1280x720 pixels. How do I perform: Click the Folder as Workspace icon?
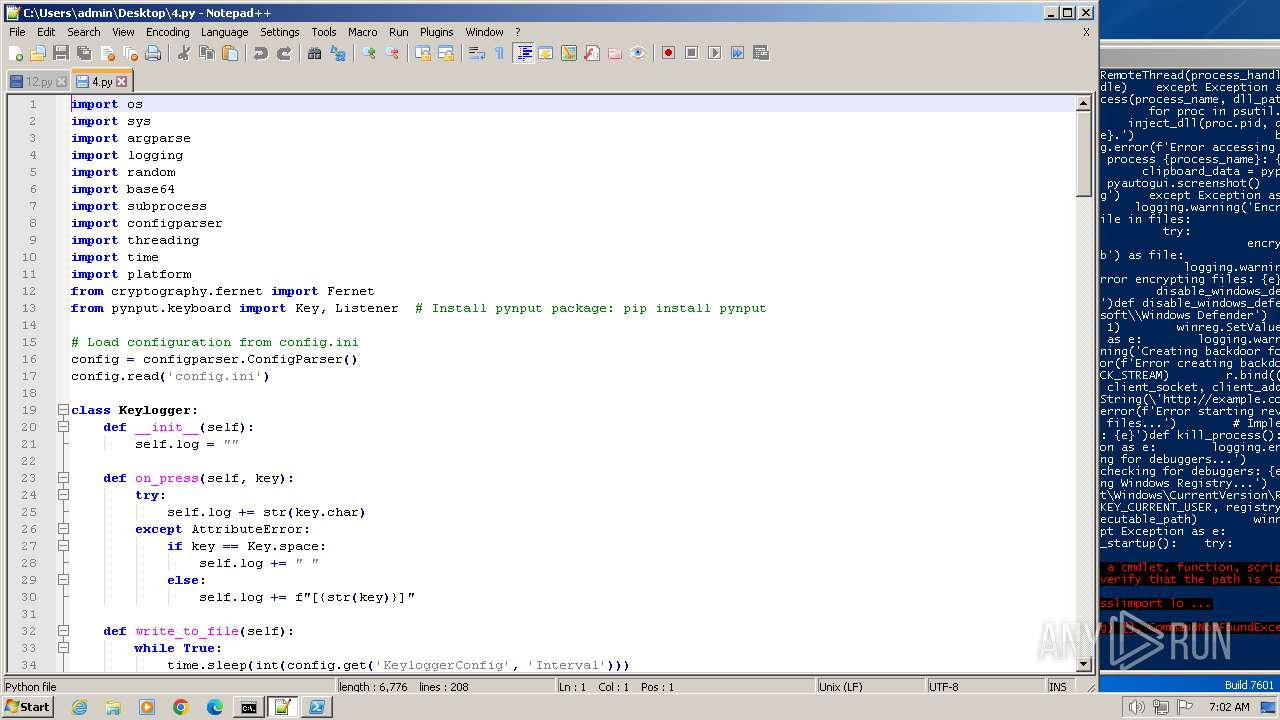coord(615,53)
